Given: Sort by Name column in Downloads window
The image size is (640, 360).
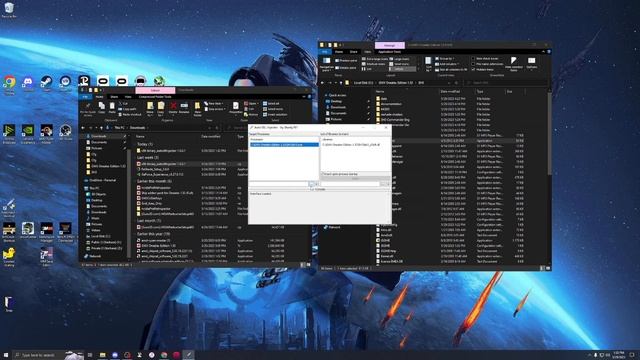Looking at the screenshot, I should click(x=140, y=136).
